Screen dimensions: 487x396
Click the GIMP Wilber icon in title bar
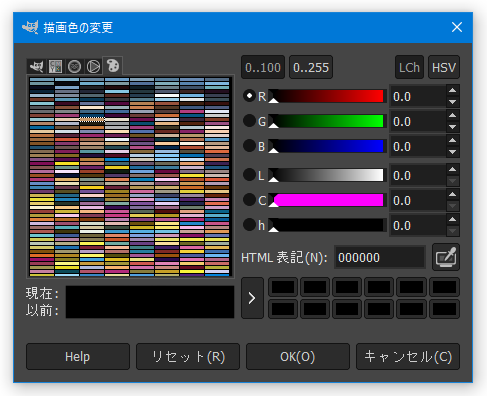pyautogui.click(x=30, y=27)
